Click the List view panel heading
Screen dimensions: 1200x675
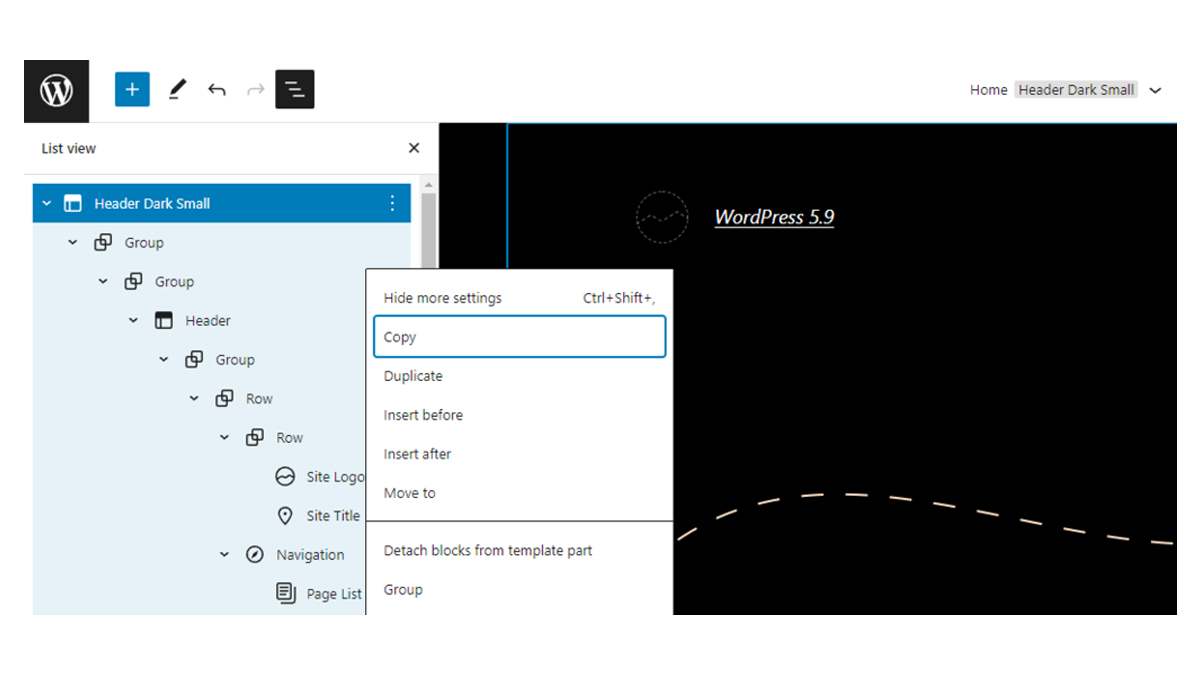point(69,148)
